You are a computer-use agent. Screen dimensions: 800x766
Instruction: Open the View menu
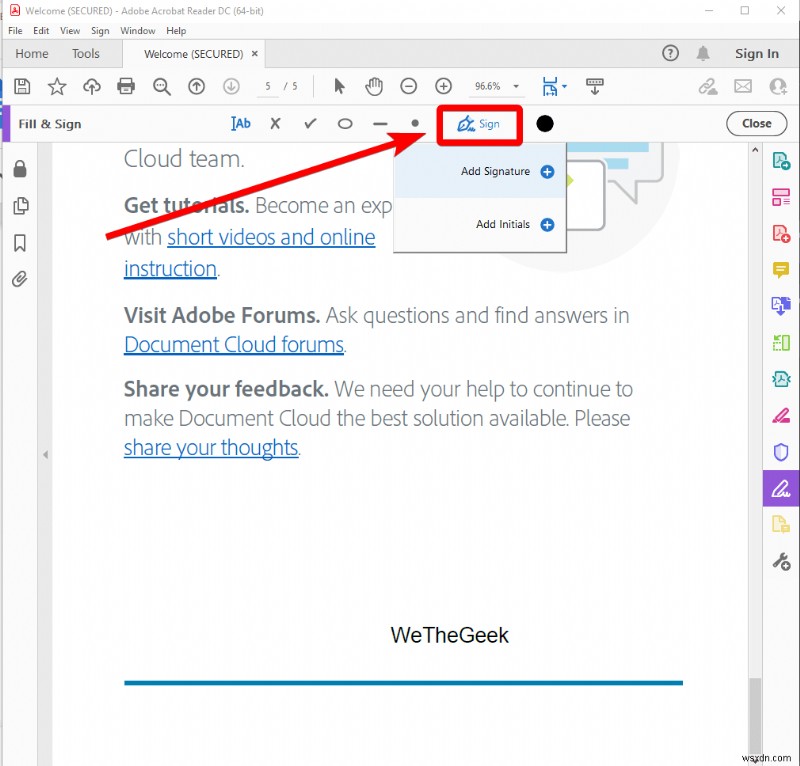[x=69, y=30]
